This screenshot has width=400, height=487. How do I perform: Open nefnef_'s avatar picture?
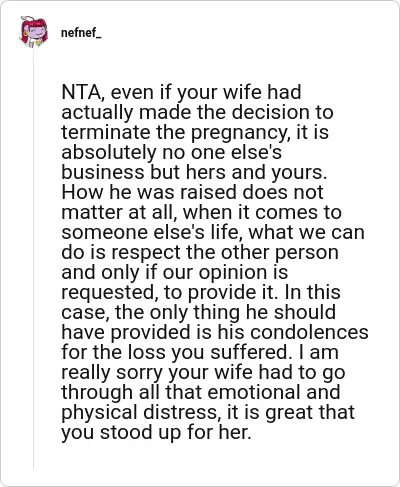pos(34,32)
